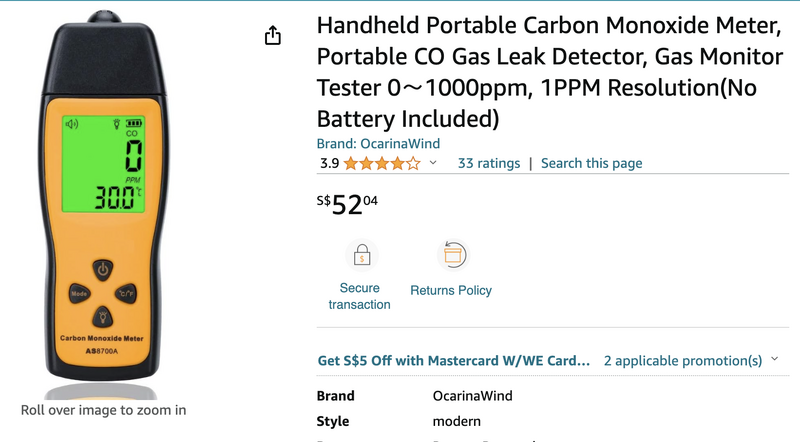Open the rating breakdown chevron beside the stars
The height and width of the screenshot is (442, 800).
coord(433,163)
